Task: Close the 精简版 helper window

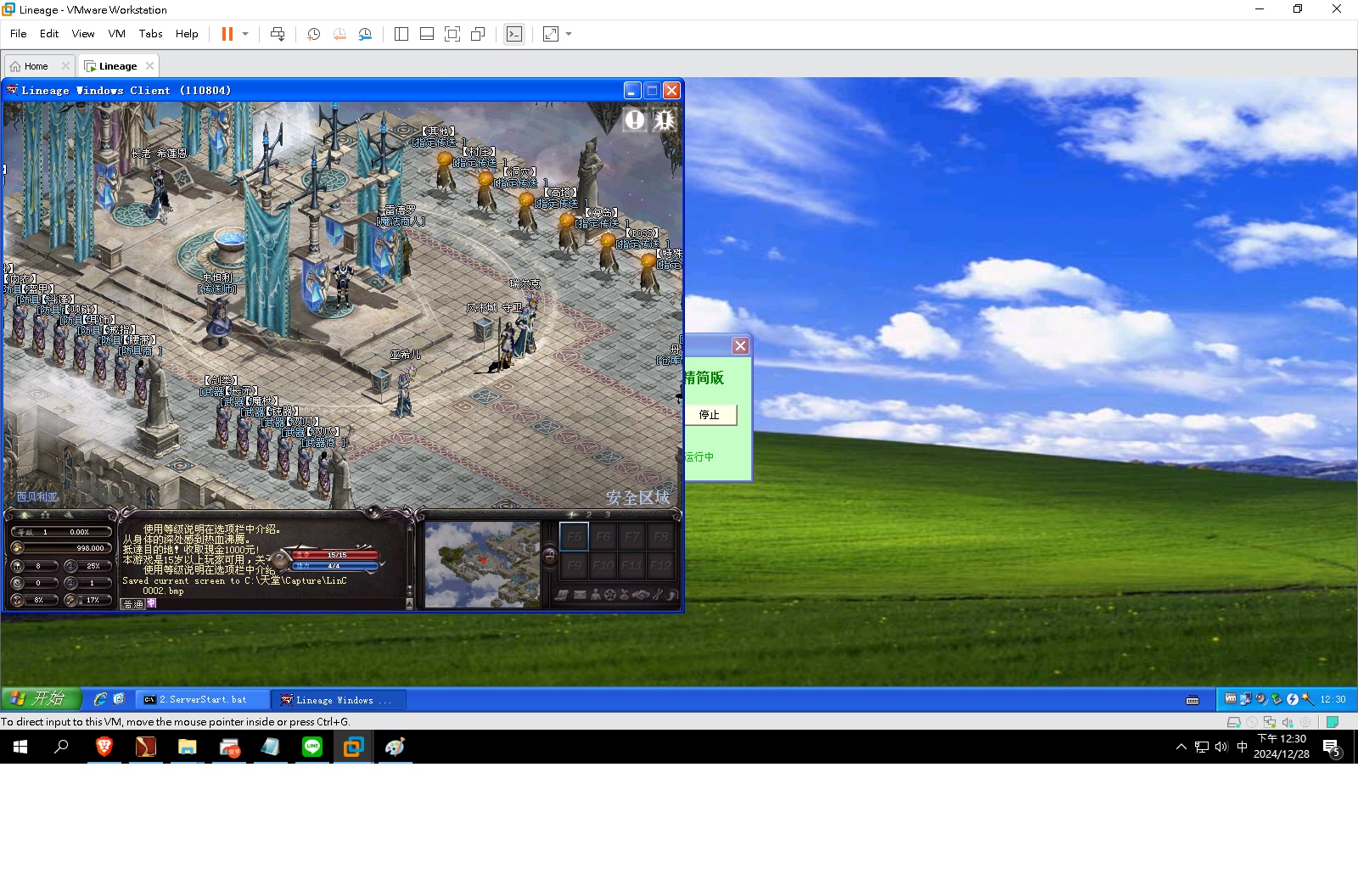Action: pos(741,345)
